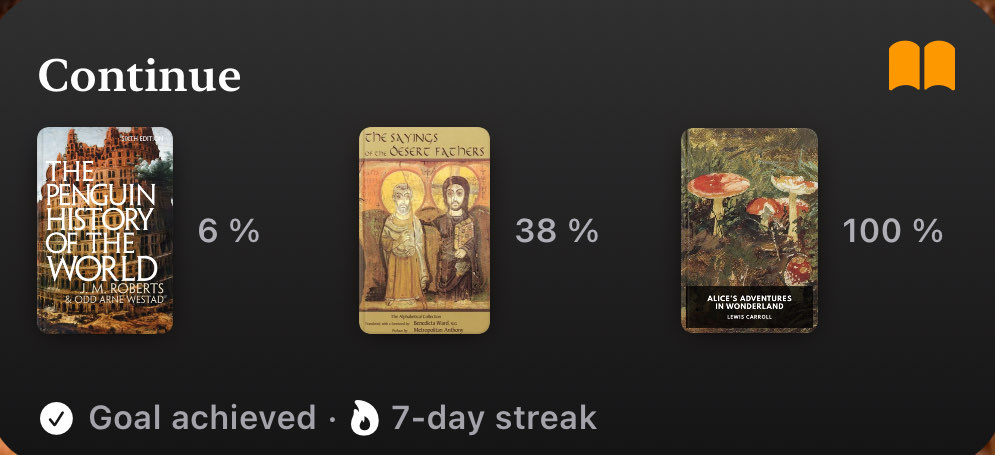Screen dimensions: 995x455
Task: Open Alice's Adventures in Wonderland cover
Action: 749,230
